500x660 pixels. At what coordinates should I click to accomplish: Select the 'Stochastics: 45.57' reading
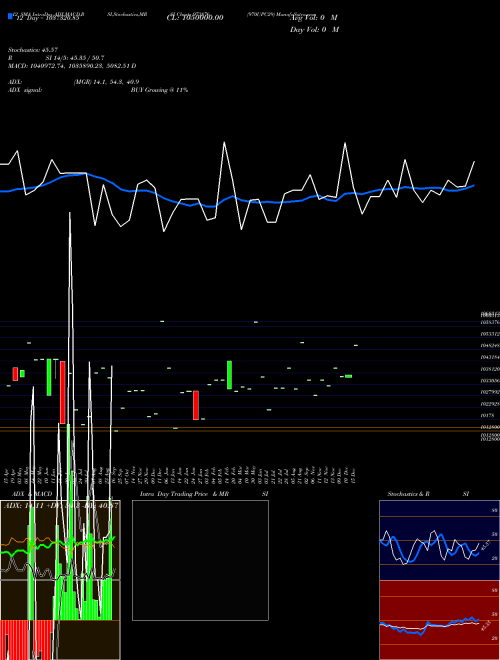point(32,50)
